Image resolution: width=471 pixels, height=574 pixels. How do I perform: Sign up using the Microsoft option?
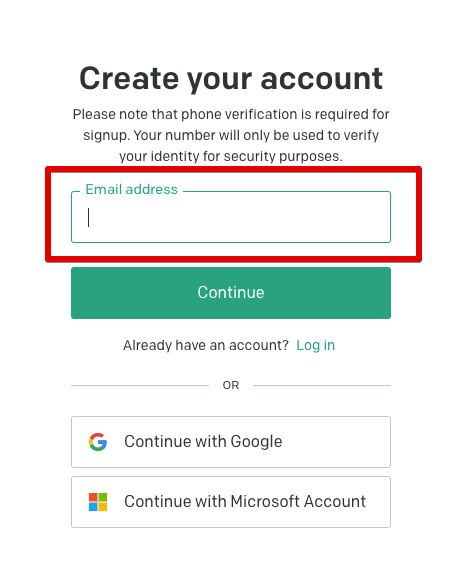[231, 502]
